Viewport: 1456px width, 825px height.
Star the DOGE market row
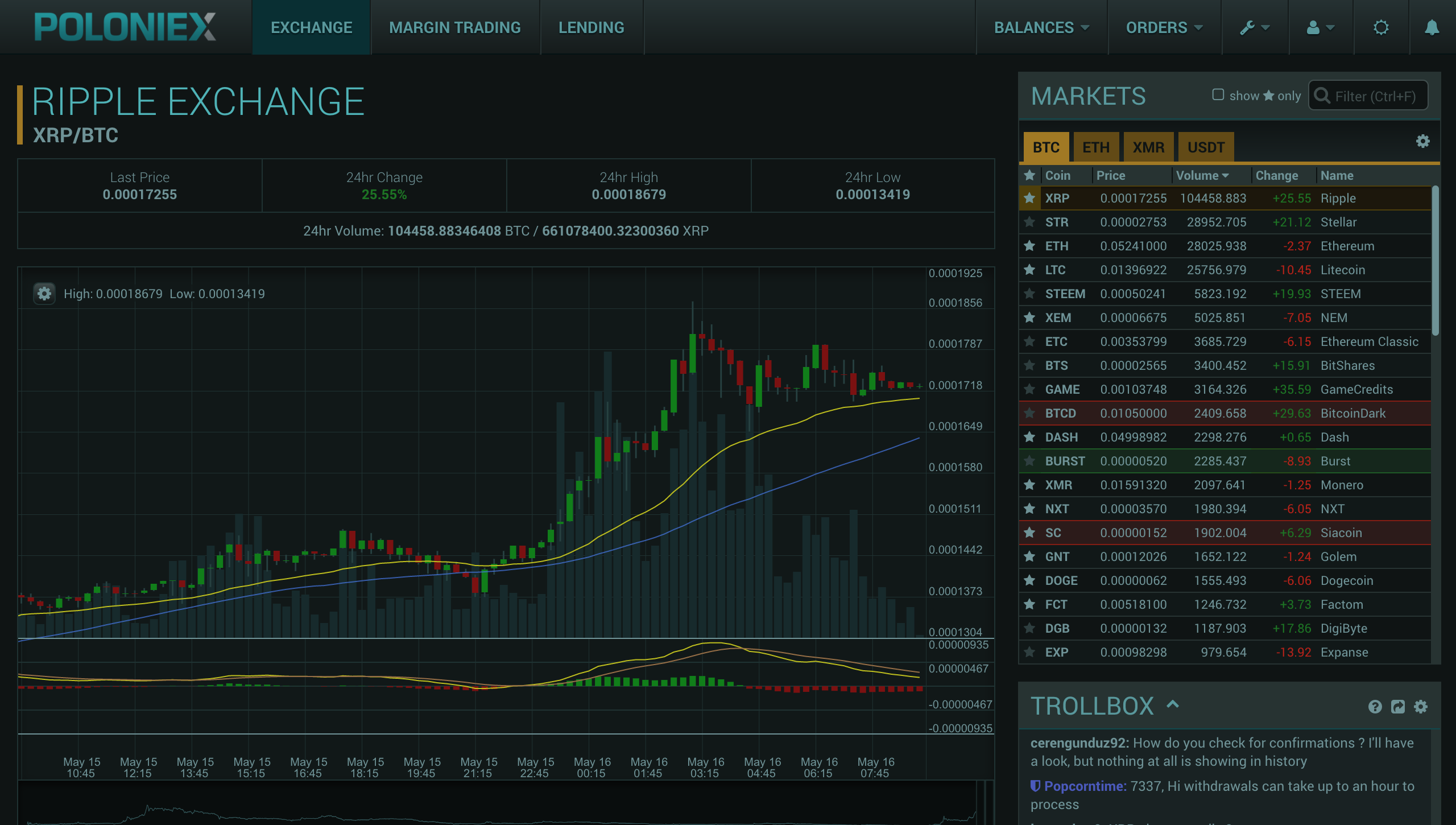[x=1029, y=580]
